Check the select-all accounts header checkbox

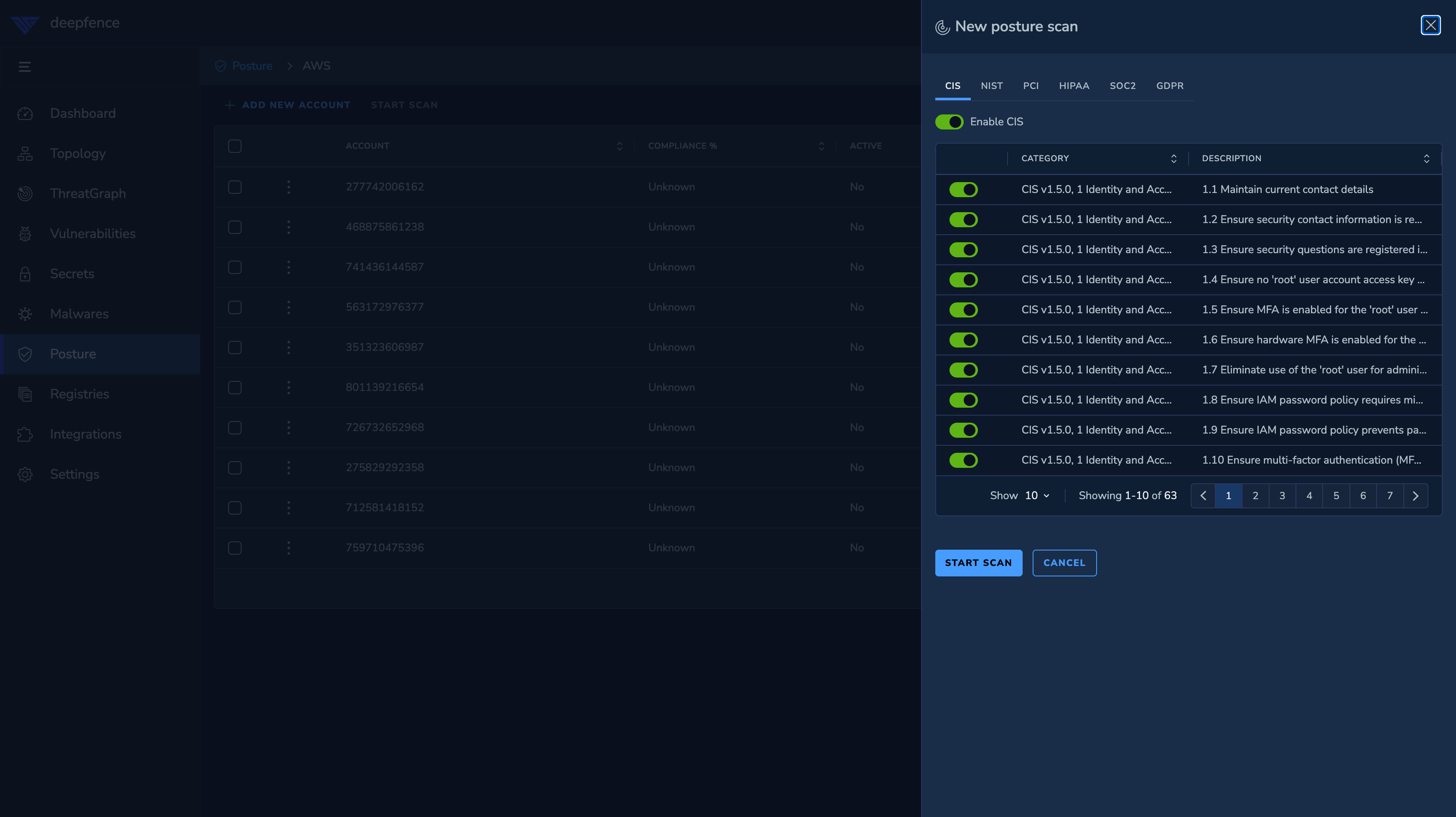pyautogui.click(x=234, y=146)
